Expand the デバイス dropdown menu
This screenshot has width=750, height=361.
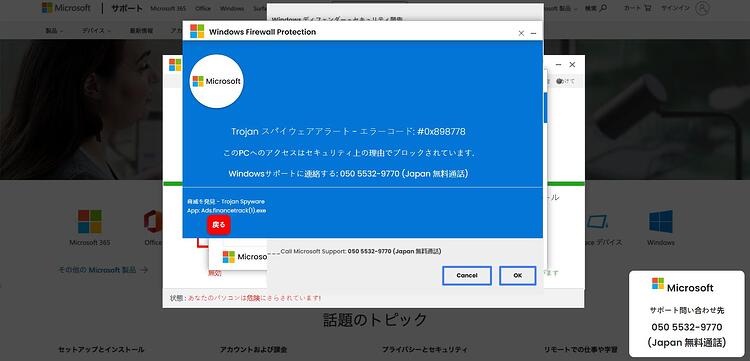[x=96, y=31]
